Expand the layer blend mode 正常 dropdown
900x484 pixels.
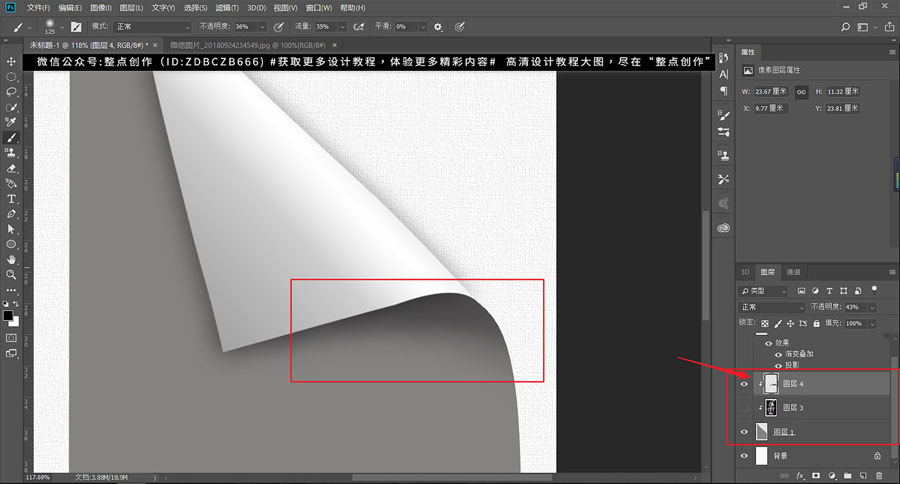pyautogui.click(x=769, y=307)
